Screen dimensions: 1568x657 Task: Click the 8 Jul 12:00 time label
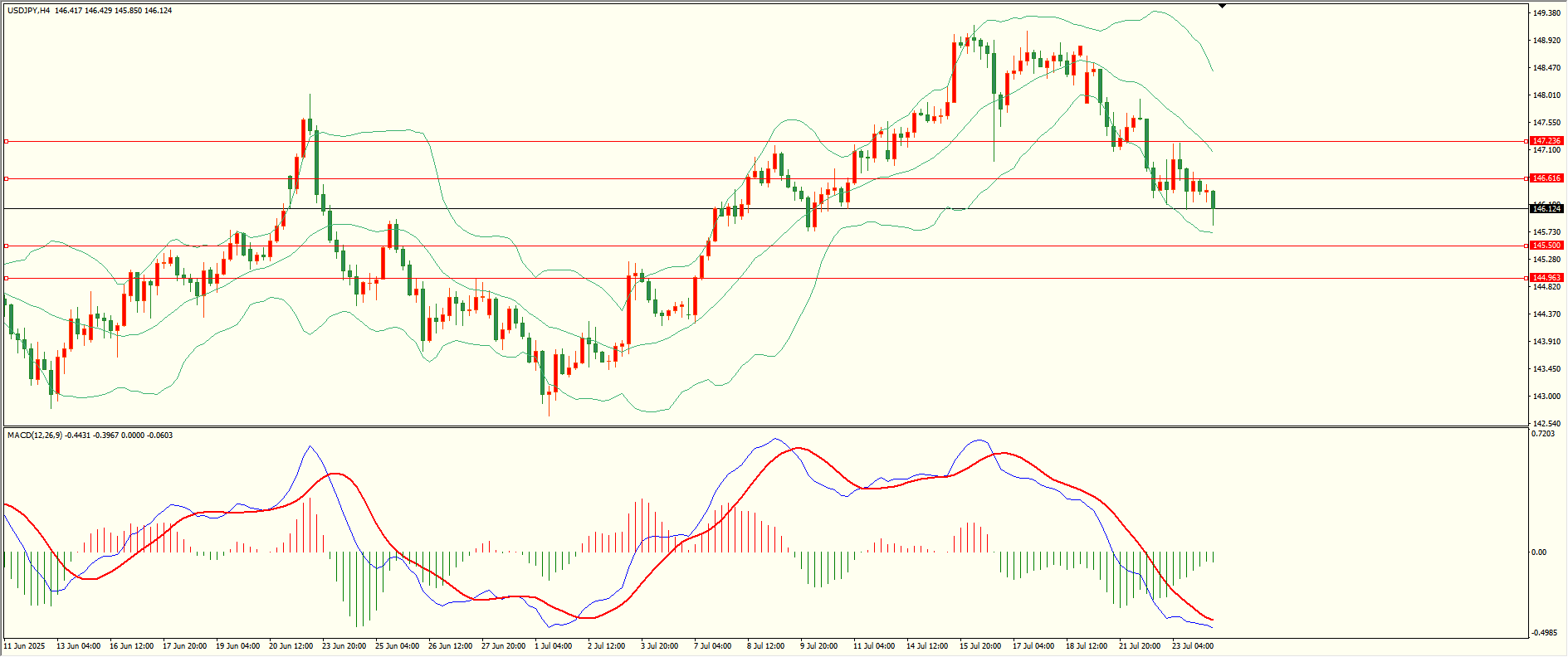coord(765,645)
